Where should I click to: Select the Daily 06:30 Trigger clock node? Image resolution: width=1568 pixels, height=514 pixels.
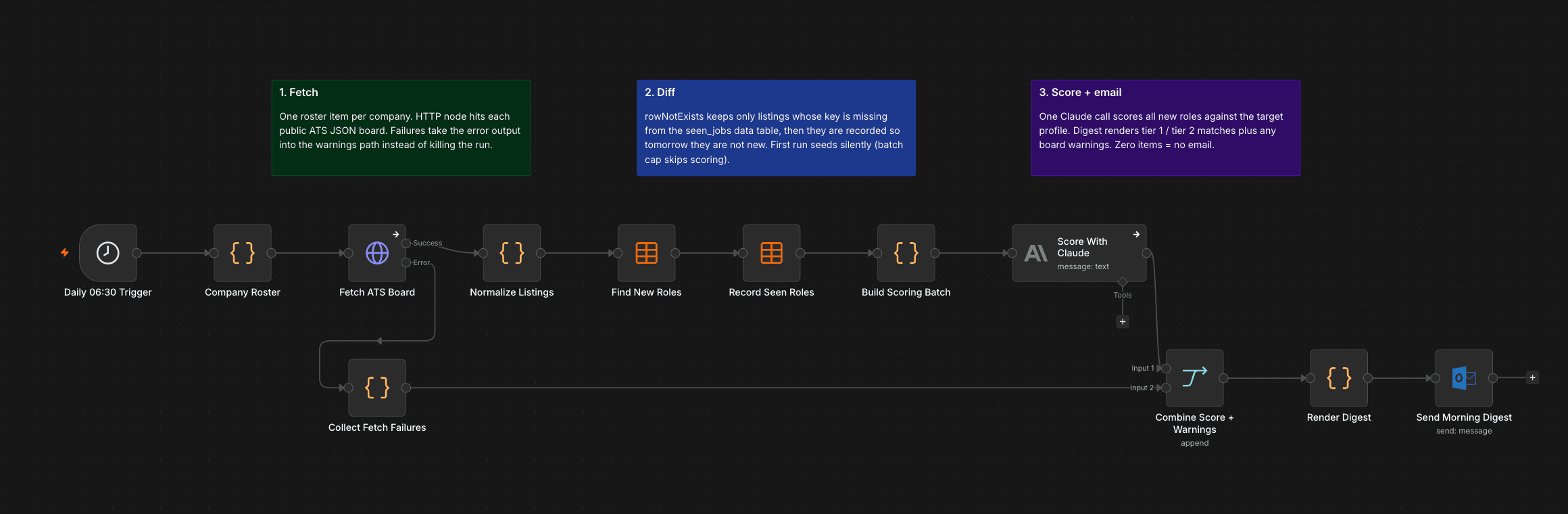[x=108, y=253]
